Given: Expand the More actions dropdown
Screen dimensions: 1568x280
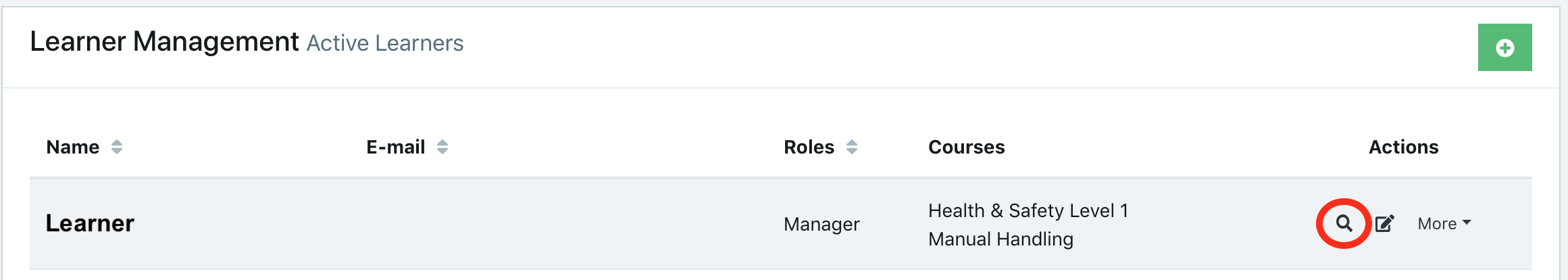Looking at the screenshot, I should click(x=1444, y=223).
